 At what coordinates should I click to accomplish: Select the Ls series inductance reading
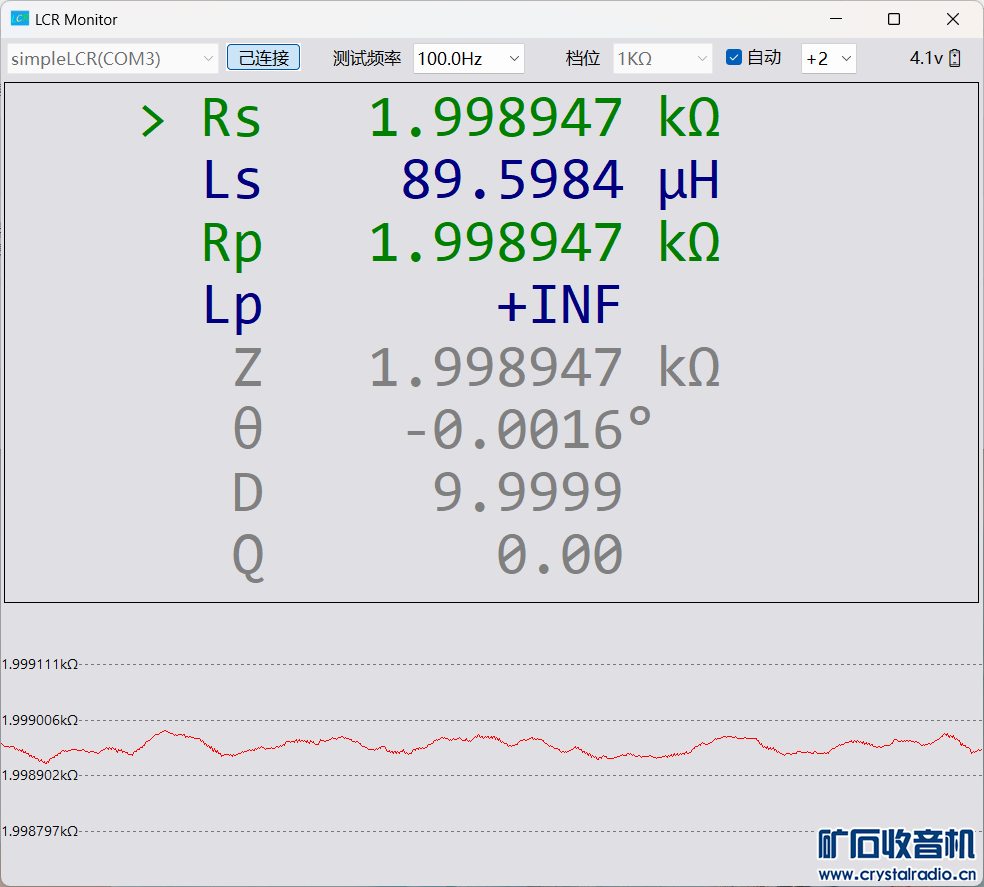tap(512, 181)
